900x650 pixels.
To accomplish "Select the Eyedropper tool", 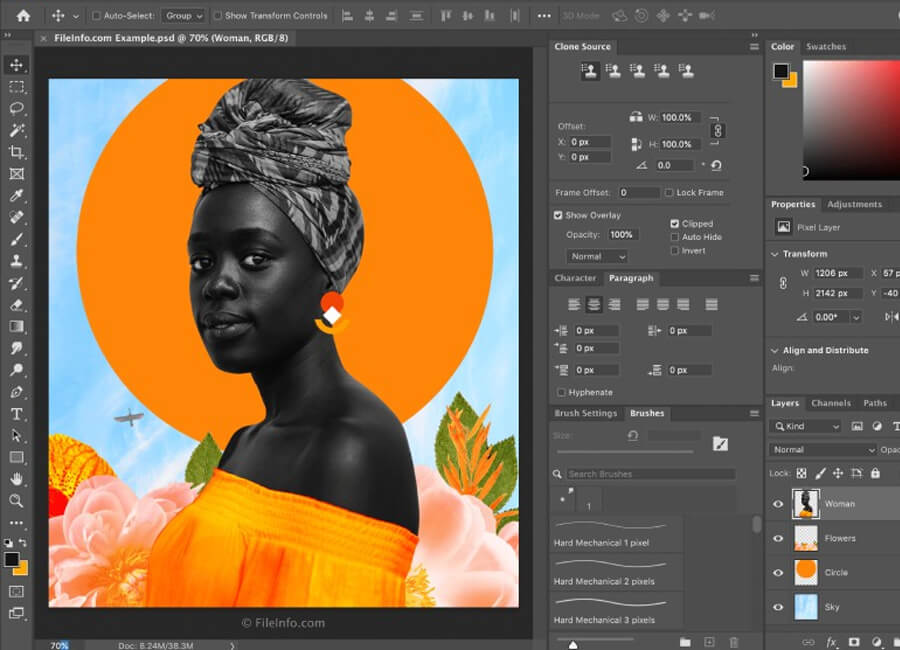I will (x=17, y=196).
